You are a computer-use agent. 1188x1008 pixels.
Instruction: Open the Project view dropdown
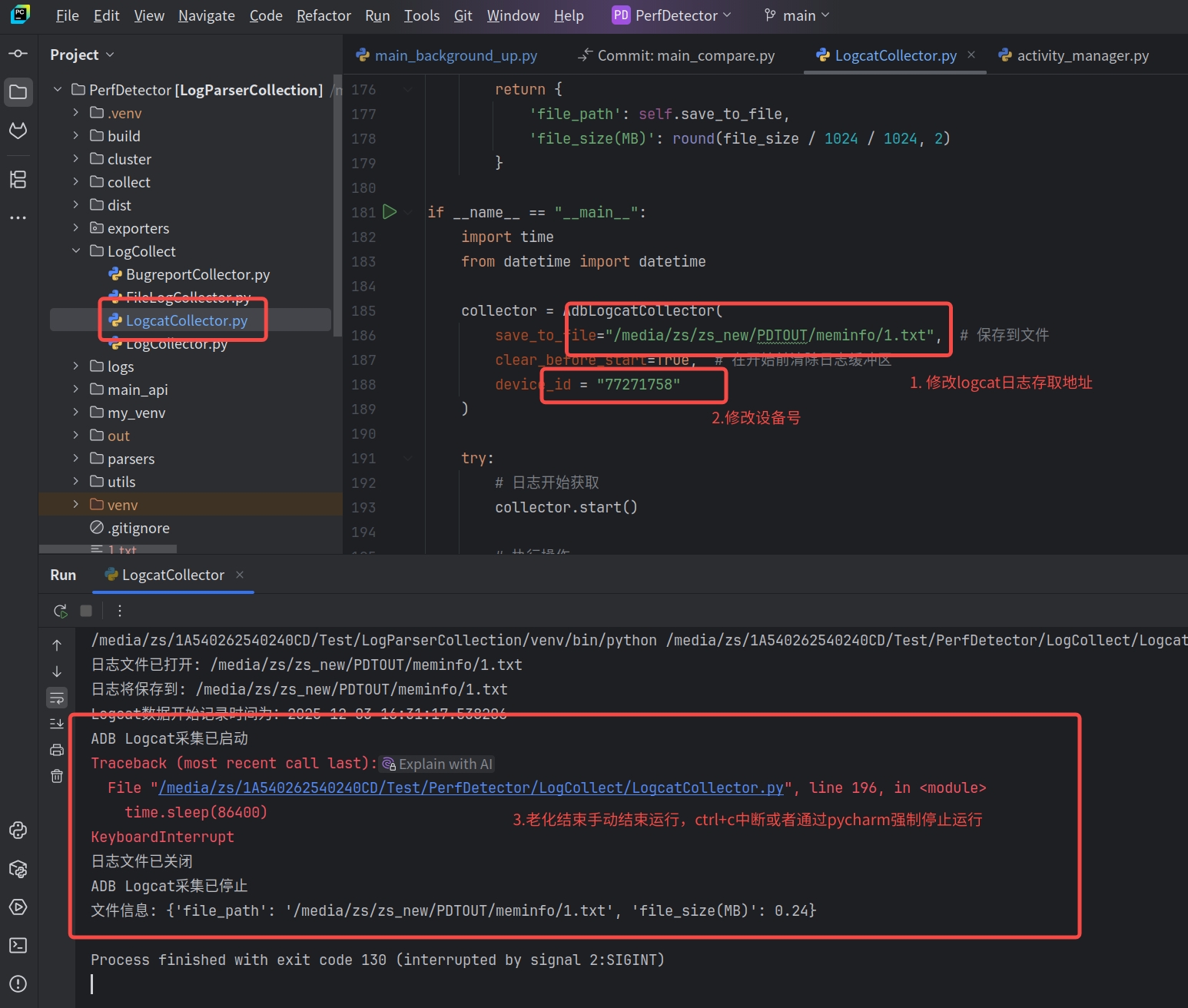click(x=82, y=55)
